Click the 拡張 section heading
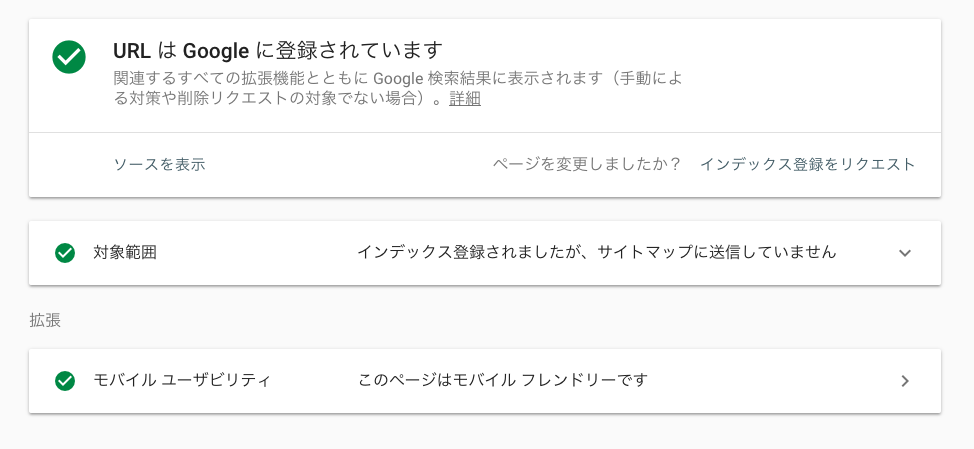 [x=45, y=320]
